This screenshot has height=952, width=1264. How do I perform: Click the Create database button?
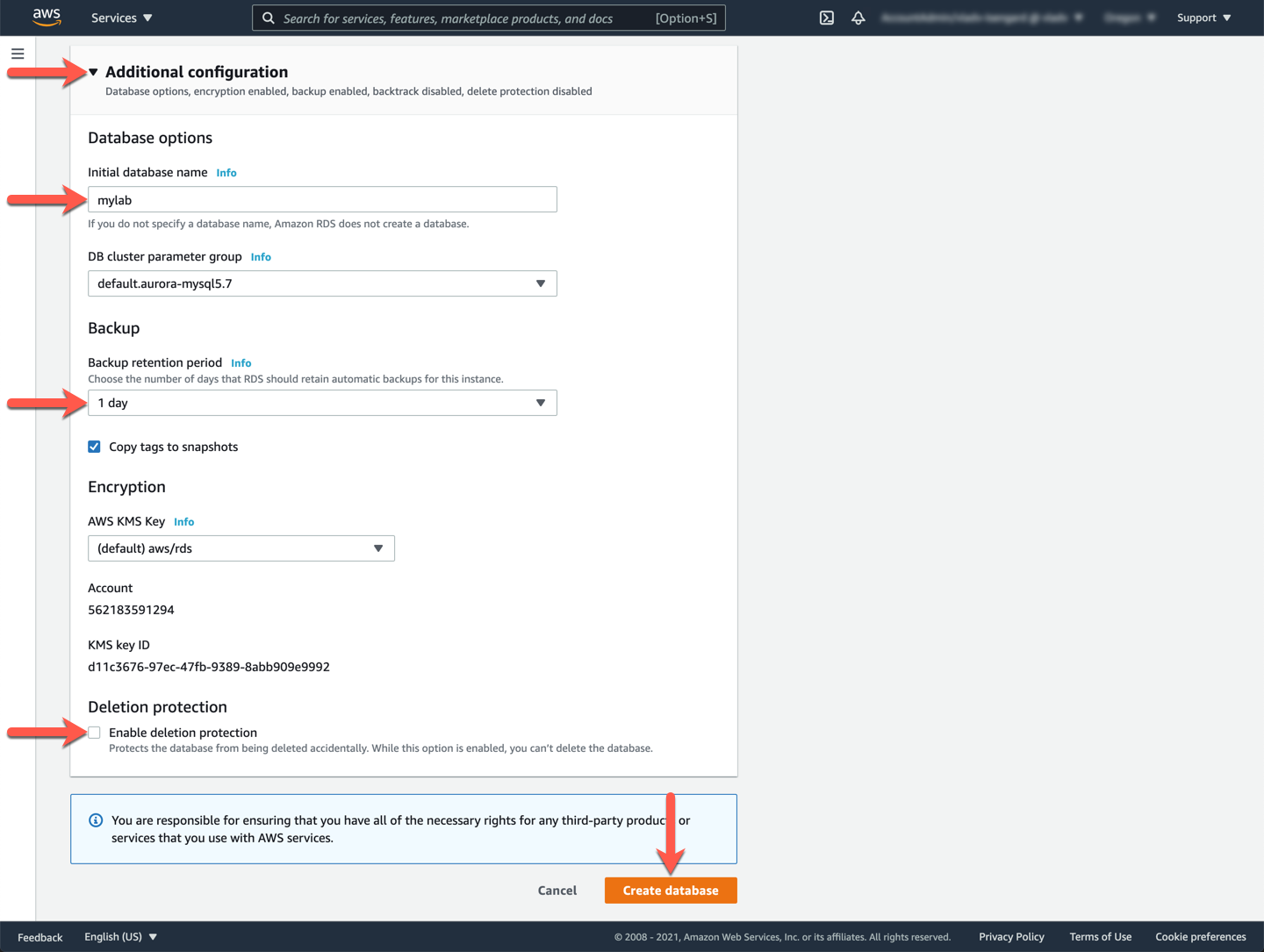pos(671,891)
